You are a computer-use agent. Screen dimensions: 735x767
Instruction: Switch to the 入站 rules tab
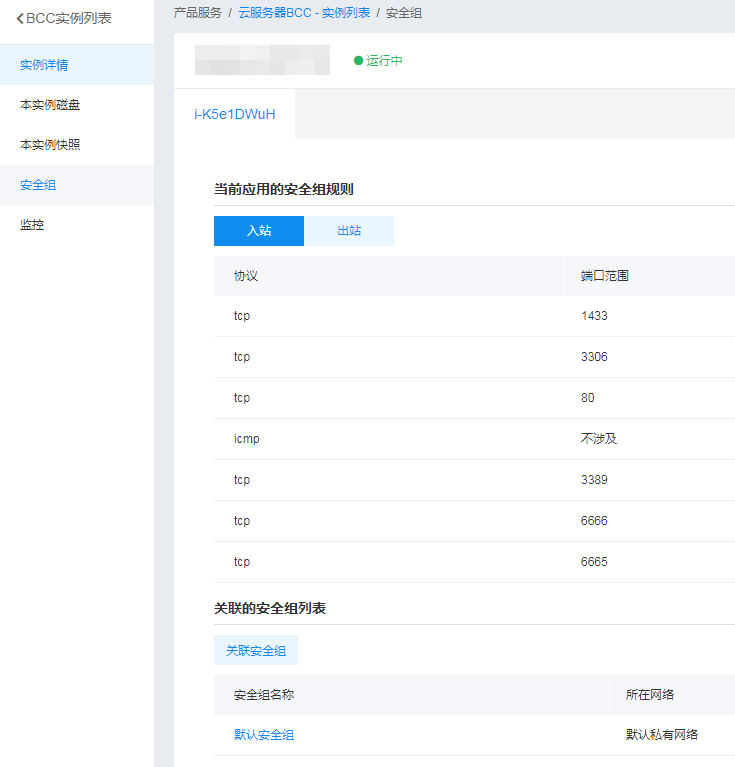259,231
